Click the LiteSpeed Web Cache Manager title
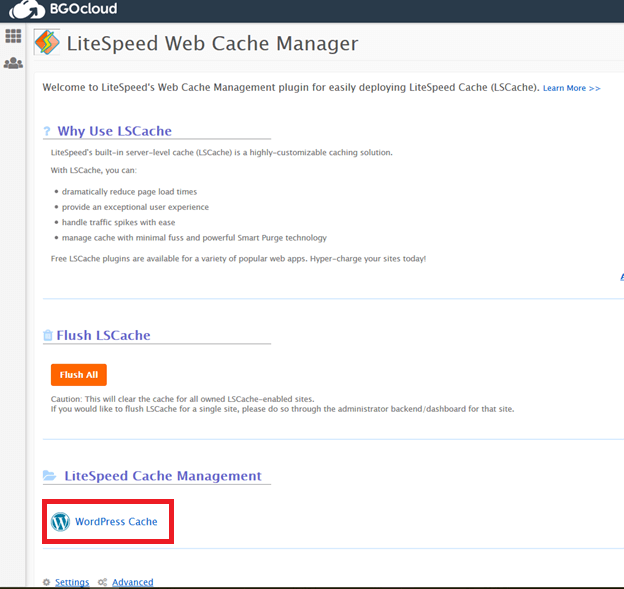Viewport: 624px width, 589px height. coord(213,43)
